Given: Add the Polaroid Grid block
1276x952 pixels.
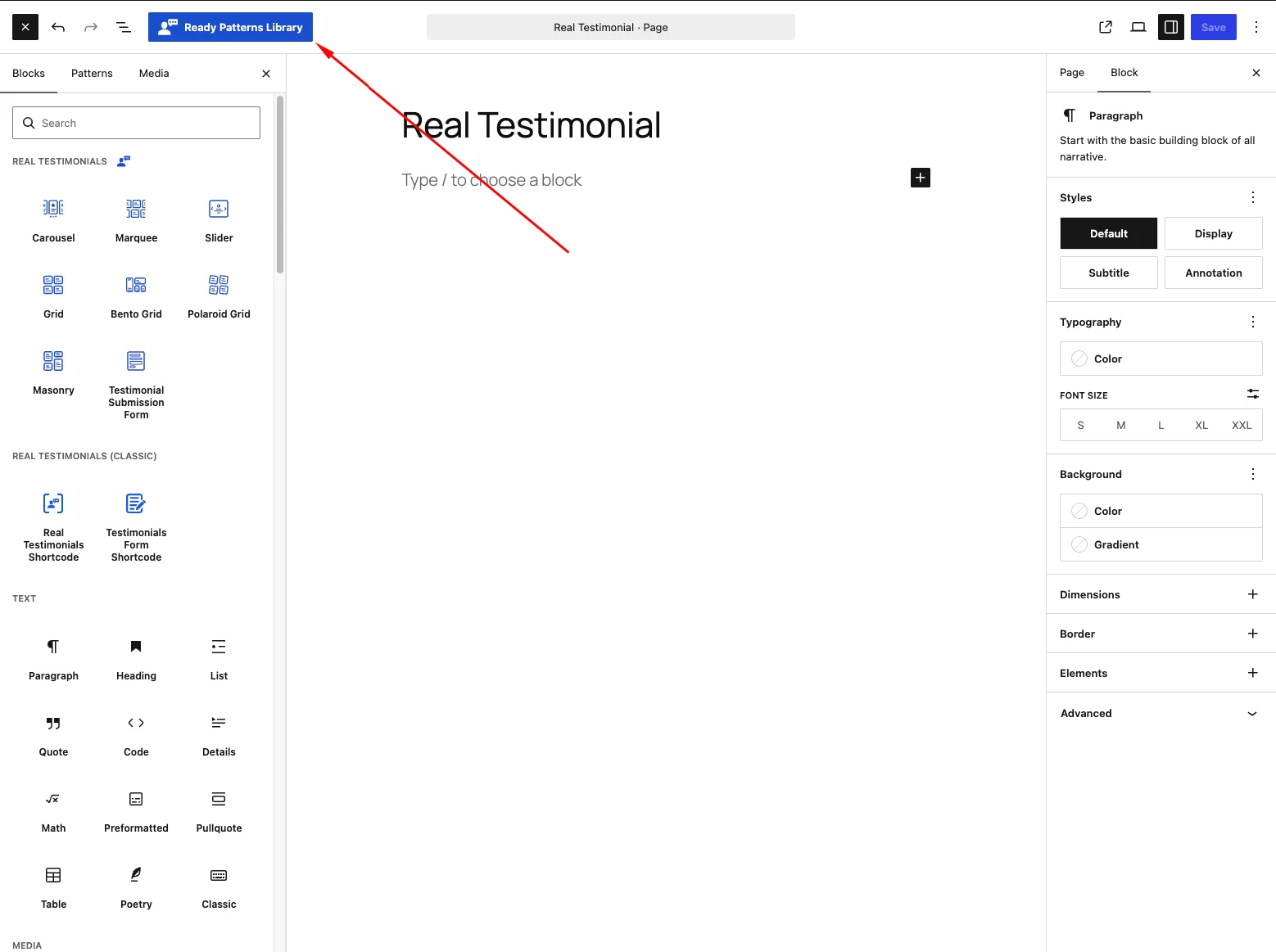Looking at the screenshot, I should click(219, 297).
